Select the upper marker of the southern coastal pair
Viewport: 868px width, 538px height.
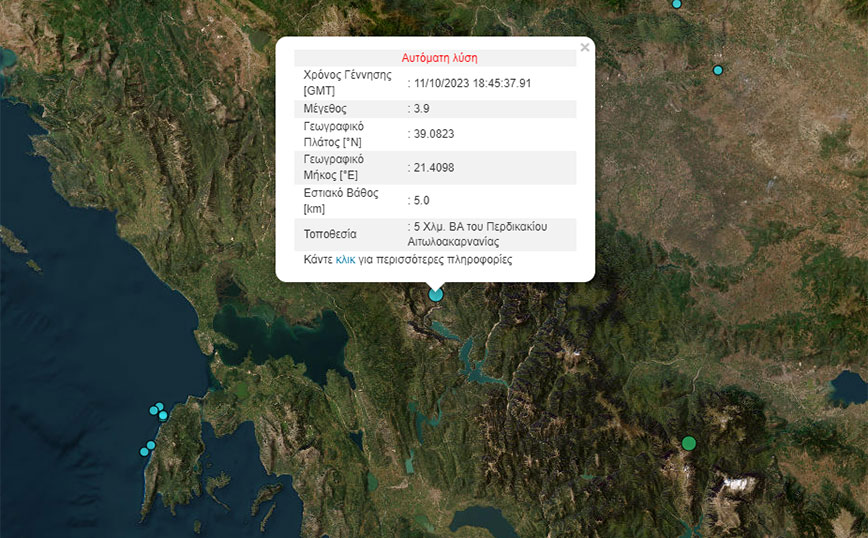(151, 445)
